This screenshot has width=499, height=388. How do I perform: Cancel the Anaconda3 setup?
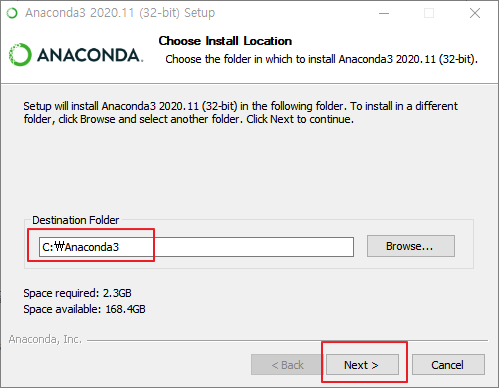coord(448,365)
